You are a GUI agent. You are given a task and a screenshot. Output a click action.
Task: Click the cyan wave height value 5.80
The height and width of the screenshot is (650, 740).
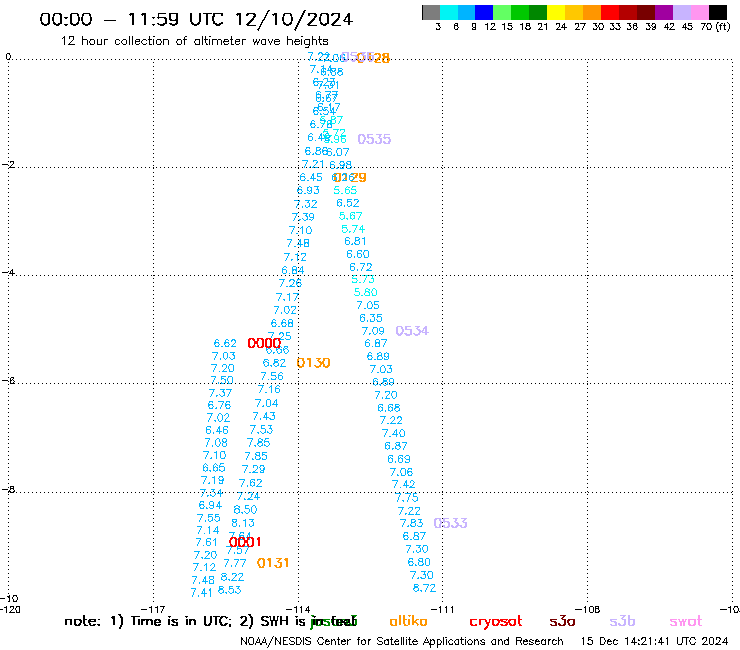coord(366,292)
